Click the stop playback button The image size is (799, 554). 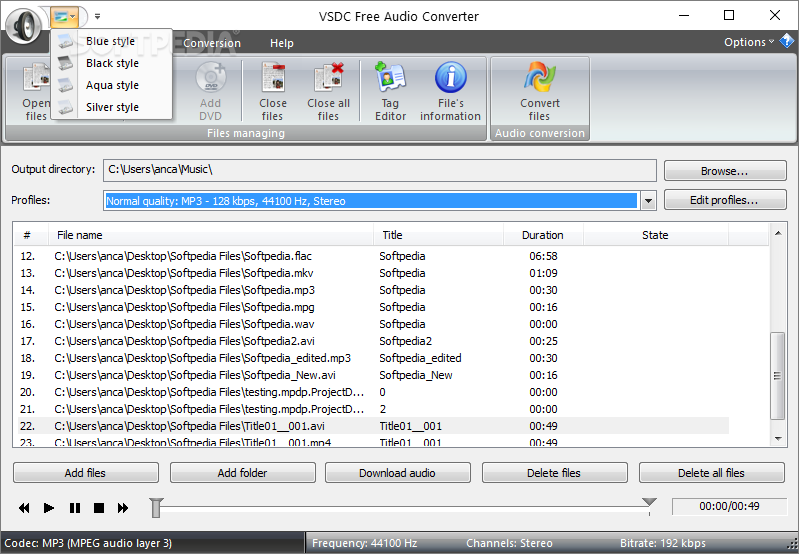click(99, 508)
